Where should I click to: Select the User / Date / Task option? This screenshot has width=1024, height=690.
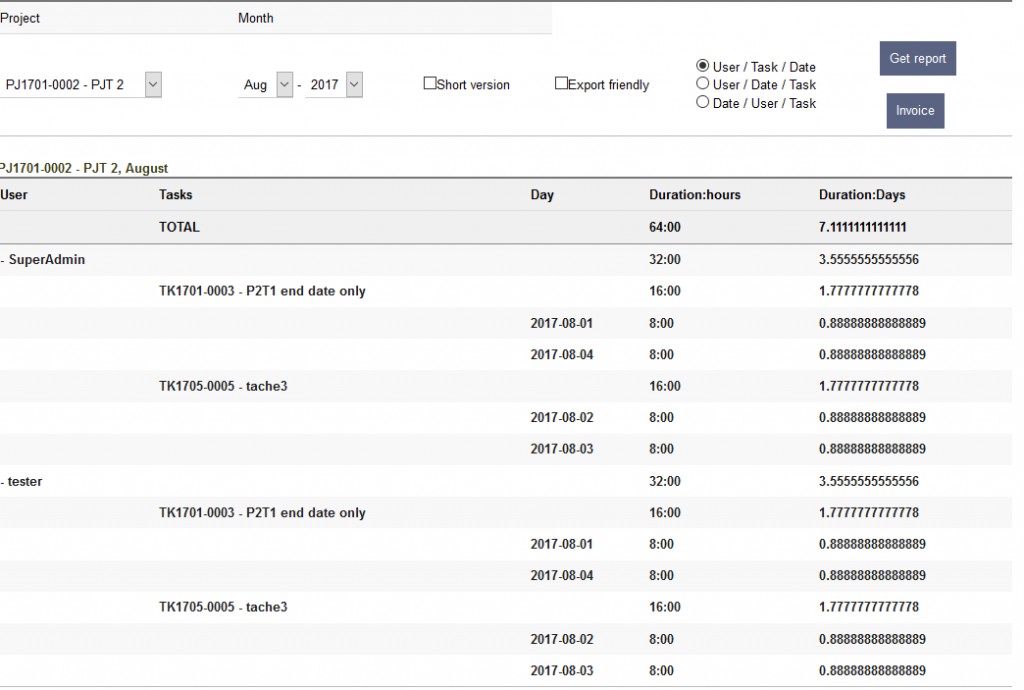(703, 84)
